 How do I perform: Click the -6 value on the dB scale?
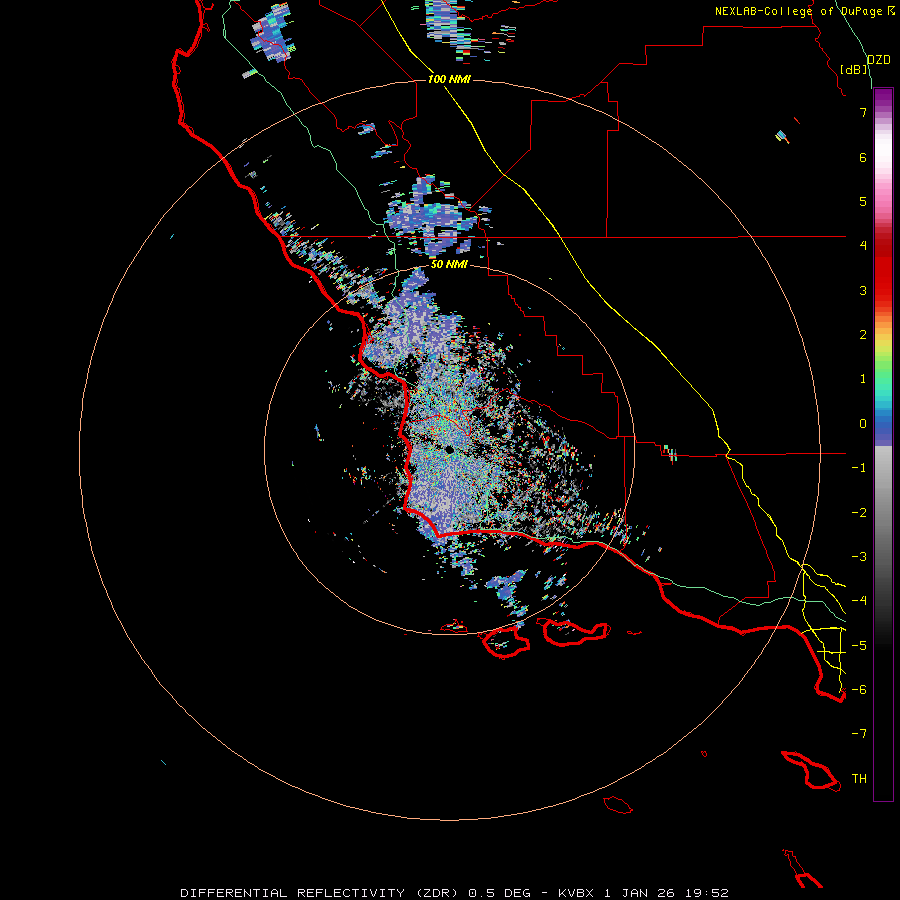(859, 690)
